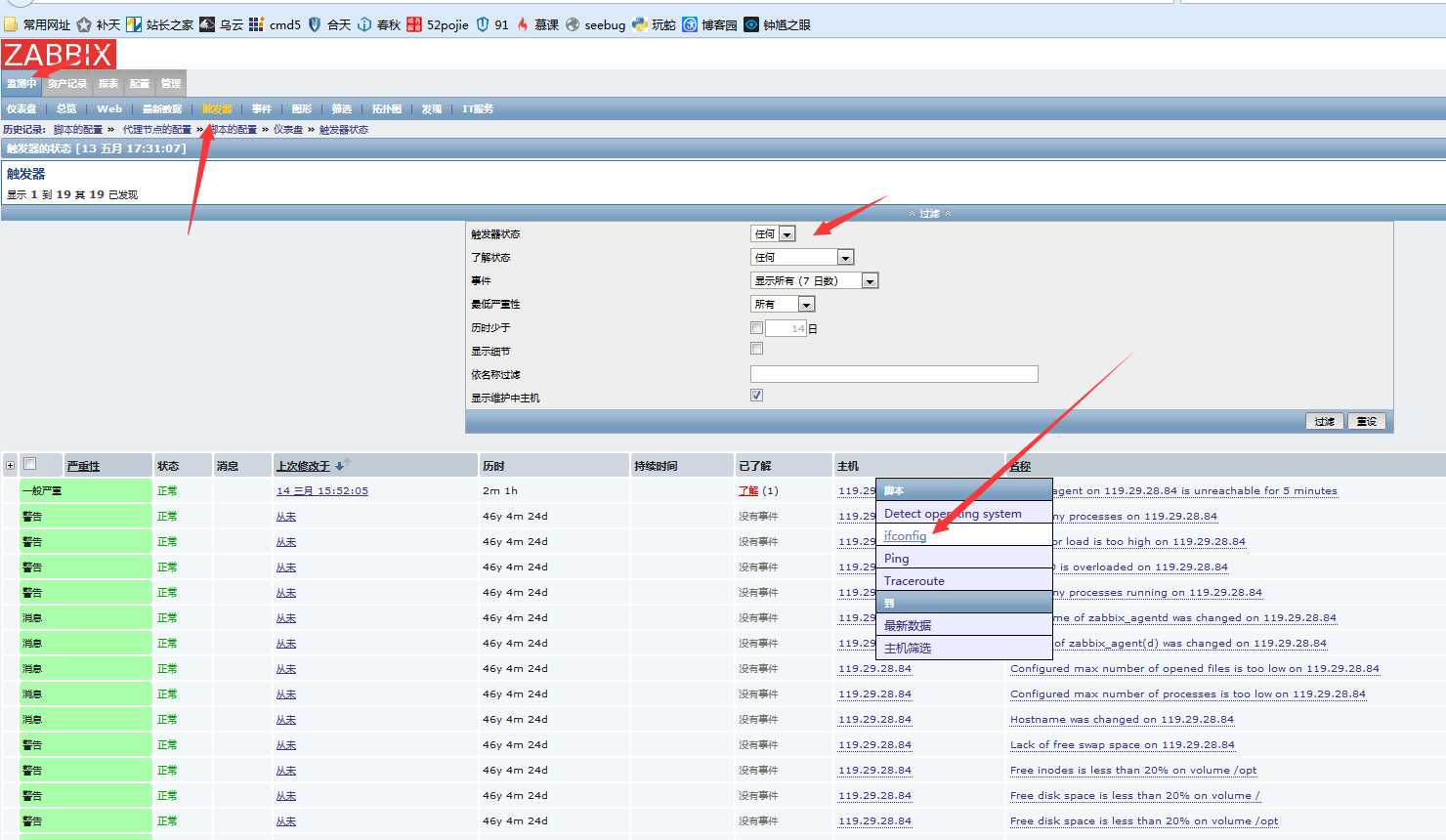Image resolution: width=1446 pixels, height=840 pixels.
Task: Switch to the 报表 main tab
Action: pos(108,83)
